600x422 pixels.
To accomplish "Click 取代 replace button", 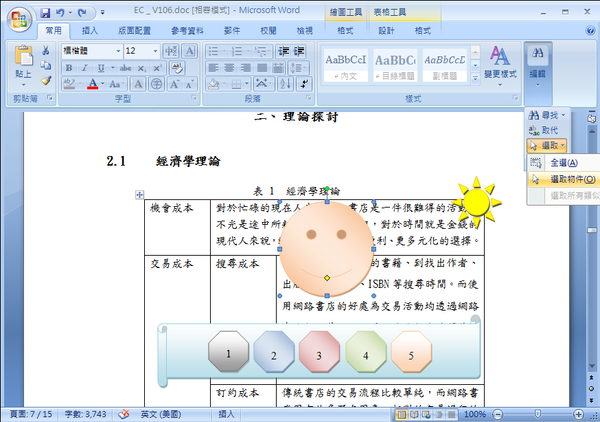I will pyautogui.click(x=543, y=130).
